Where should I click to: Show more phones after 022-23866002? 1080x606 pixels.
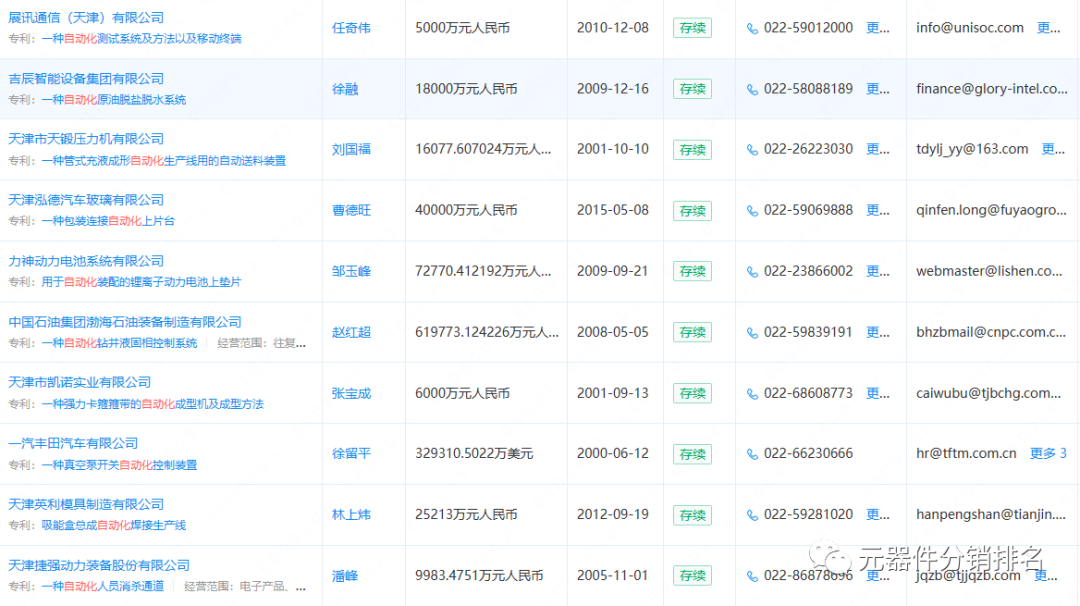pyautogui.click(x=878, y=271)
